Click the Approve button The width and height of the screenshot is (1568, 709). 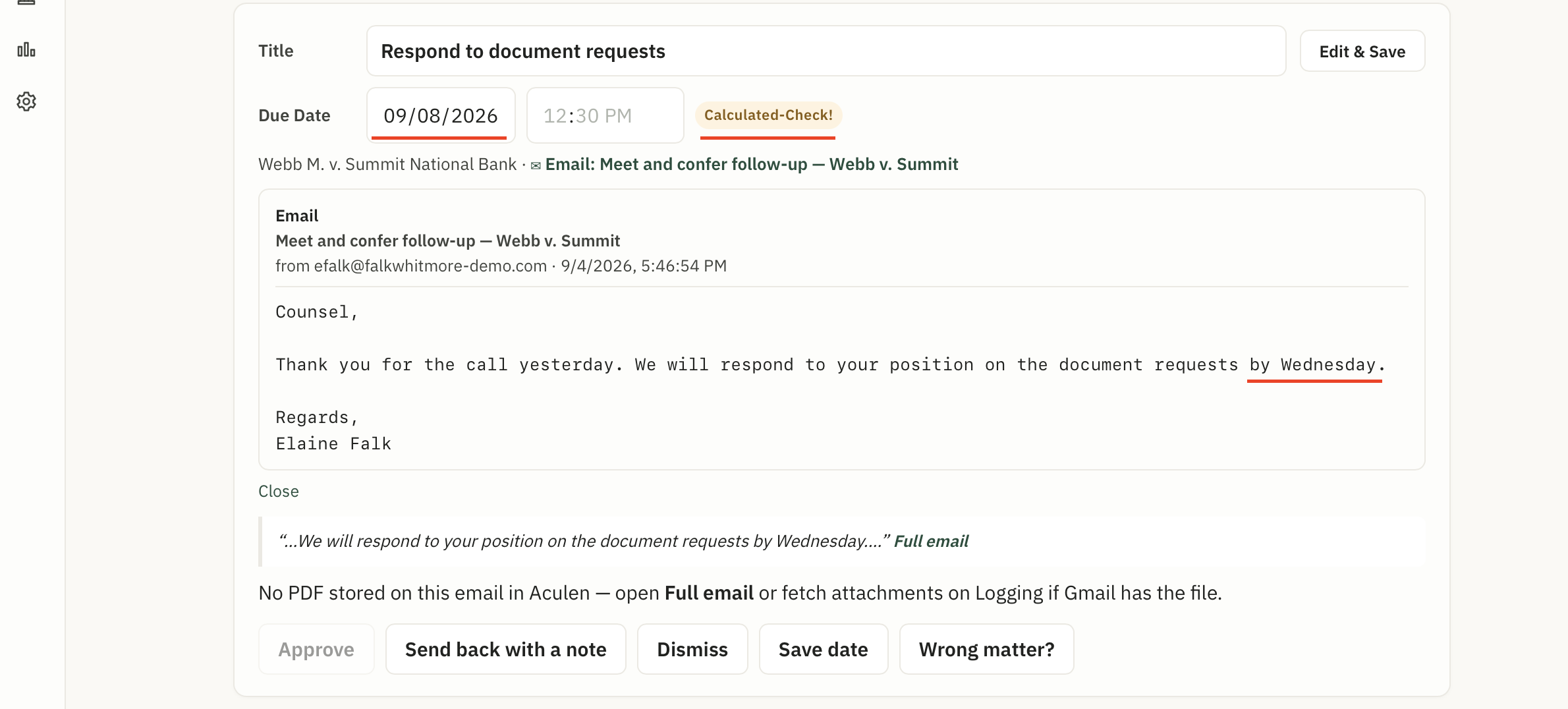tap(316, 649)
